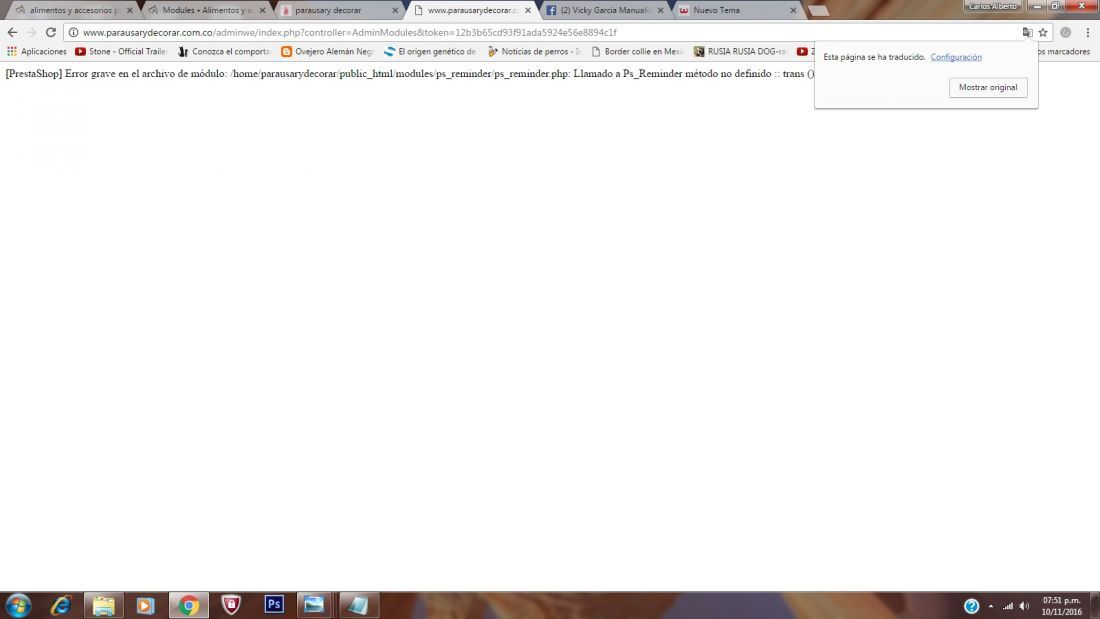
Task: Open the 'Stone - Official Trailer' bookmark
Action: click(x=121, y=51)
